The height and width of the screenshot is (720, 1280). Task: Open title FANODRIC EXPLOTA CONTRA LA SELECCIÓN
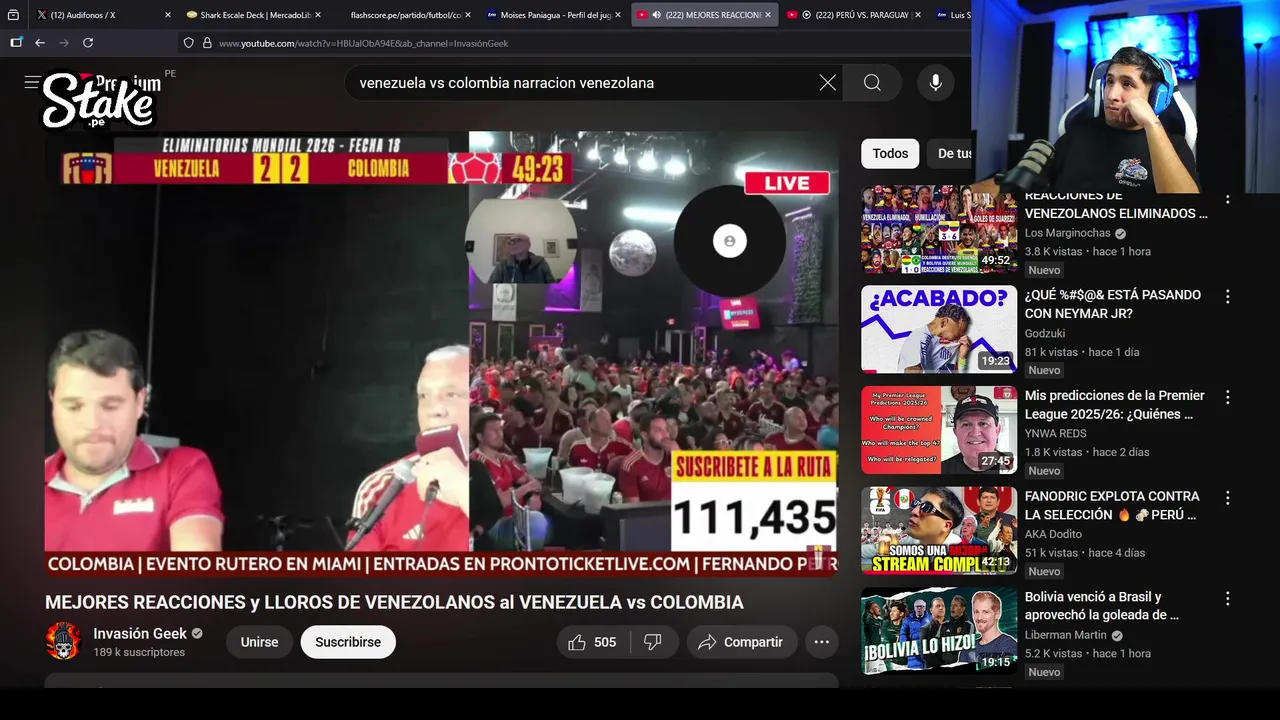[1112, 505]
